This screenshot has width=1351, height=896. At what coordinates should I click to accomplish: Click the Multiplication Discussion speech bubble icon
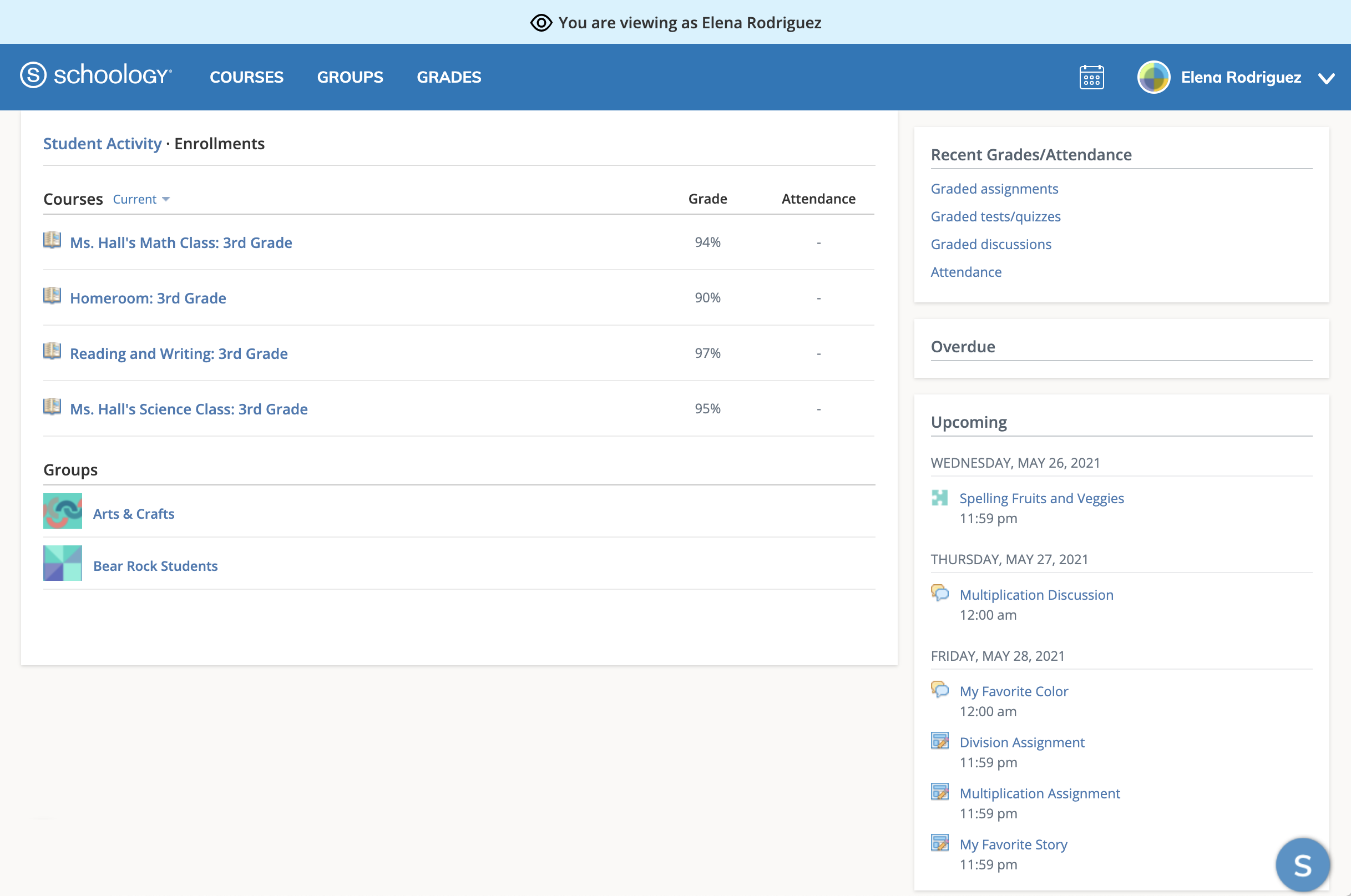coord(939,593)
